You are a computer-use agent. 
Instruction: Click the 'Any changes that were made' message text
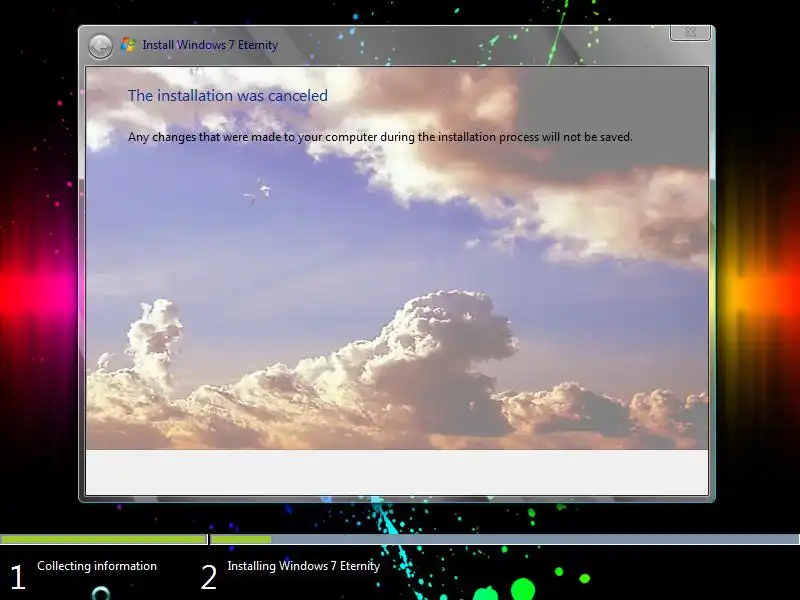point(380,137)
